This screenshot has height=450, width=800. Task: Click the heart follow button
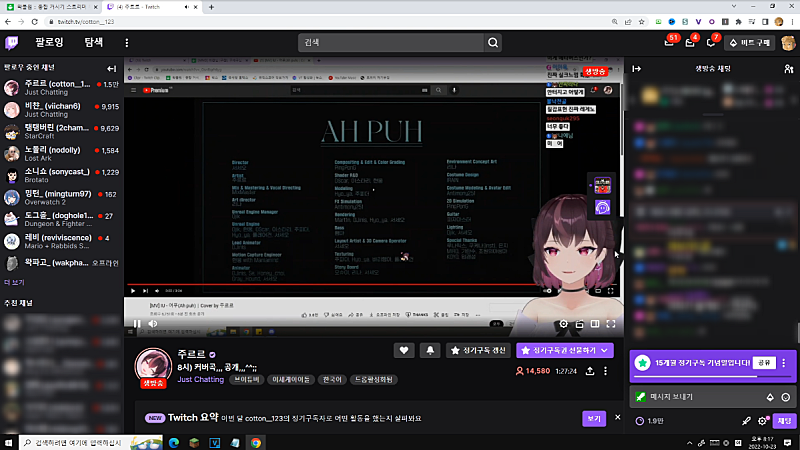pyautogui.click(x=404, y=350)
